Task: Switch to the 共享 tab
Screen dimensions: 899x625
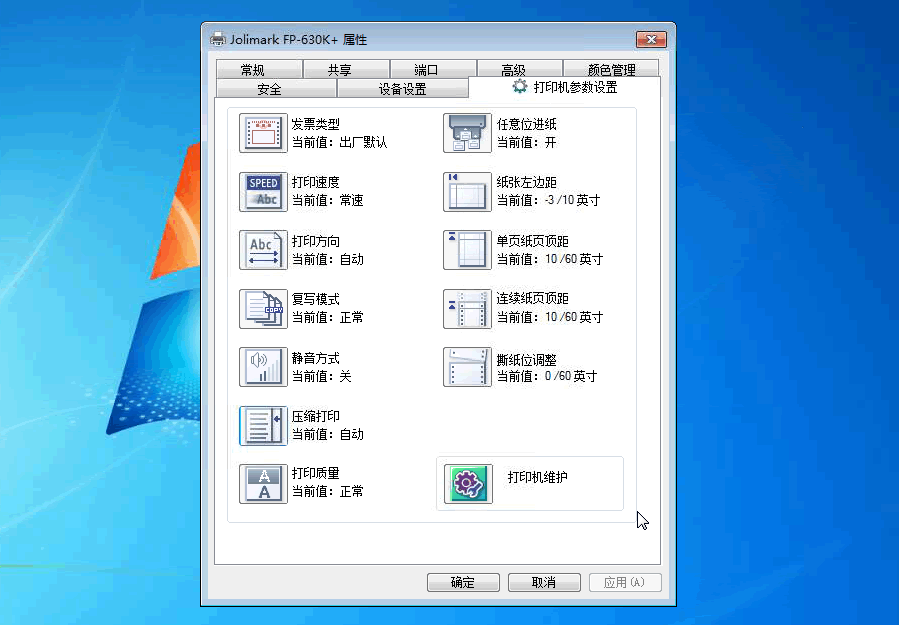Action: (346, 69)
